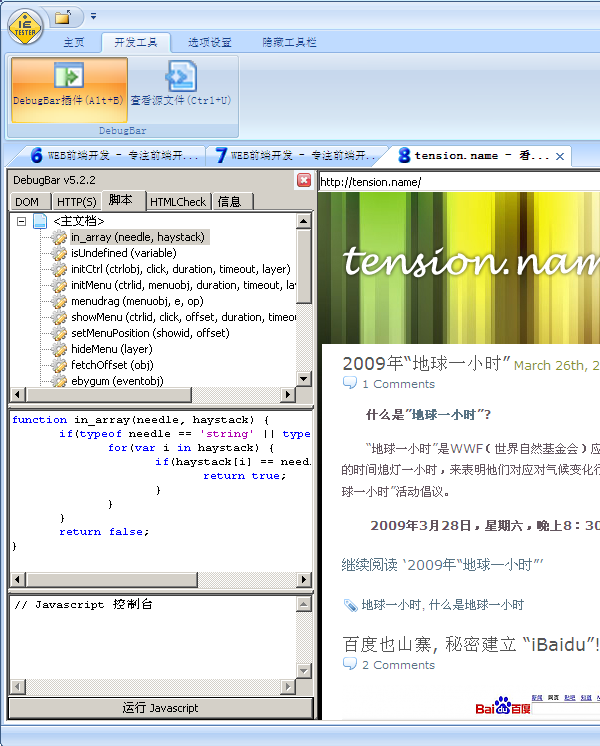Click the hideMenu (layer) function icon
Screen dimensions: 600x746
coord(59,349)
